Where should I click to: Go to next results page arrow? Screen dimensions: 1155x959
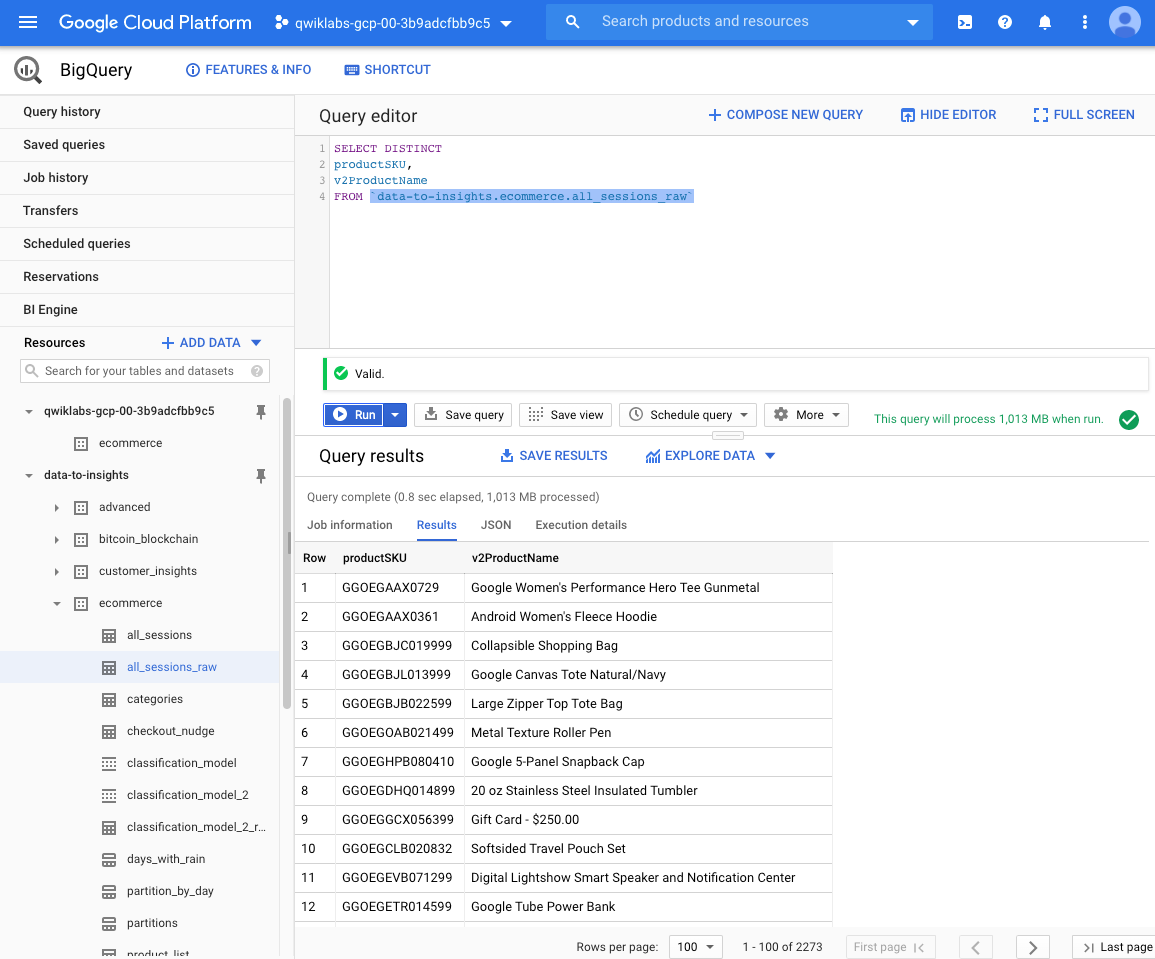[1033, 947]
